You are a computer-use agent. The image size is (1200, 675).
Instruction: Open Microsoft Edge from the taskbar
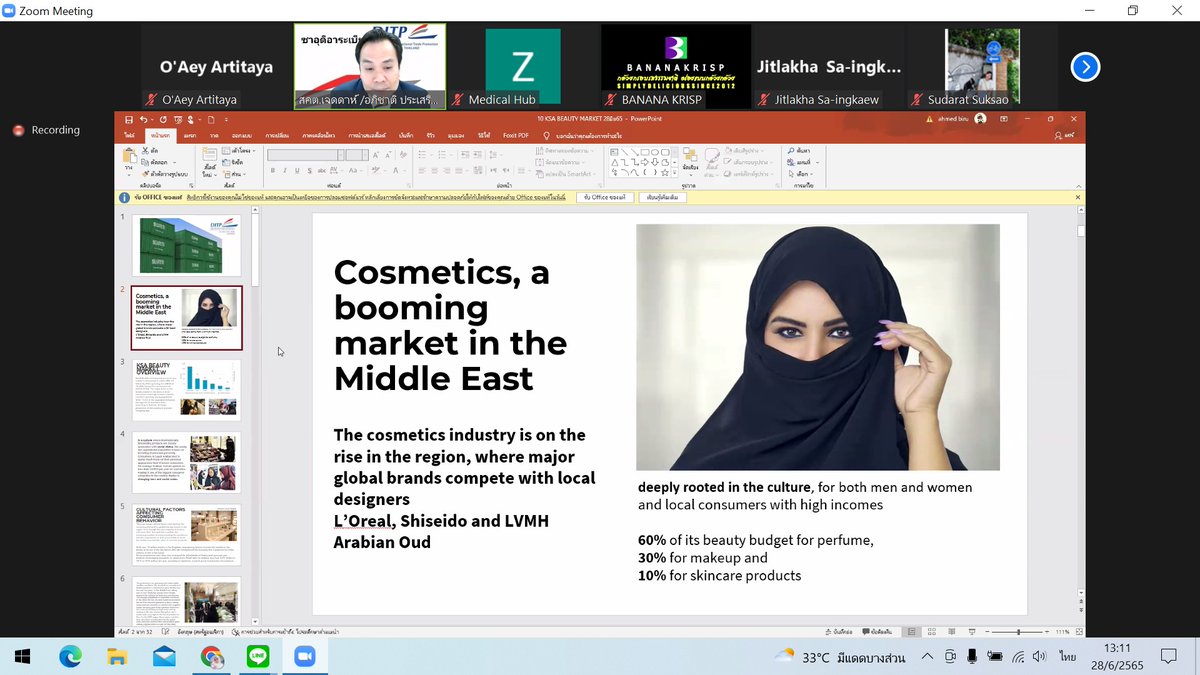tap(70, 657)
